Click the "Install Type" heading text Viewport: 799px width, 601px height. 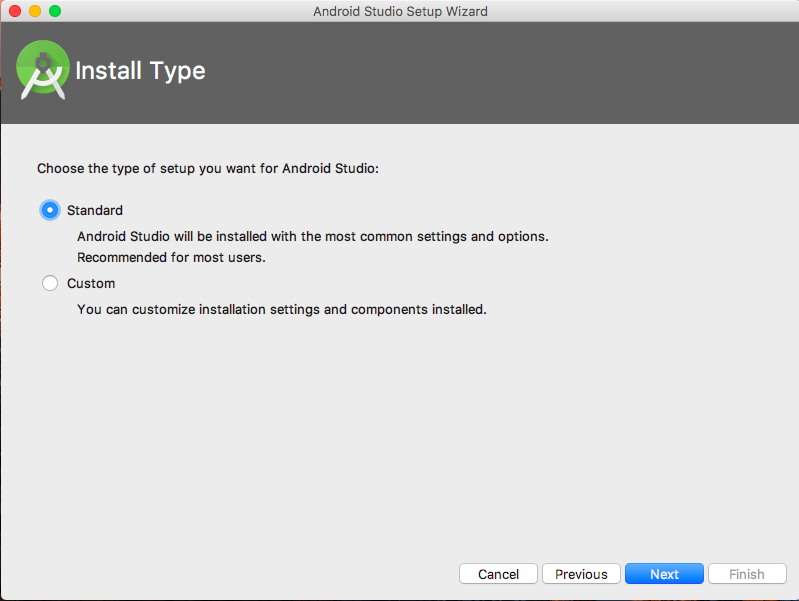point(140,71)
